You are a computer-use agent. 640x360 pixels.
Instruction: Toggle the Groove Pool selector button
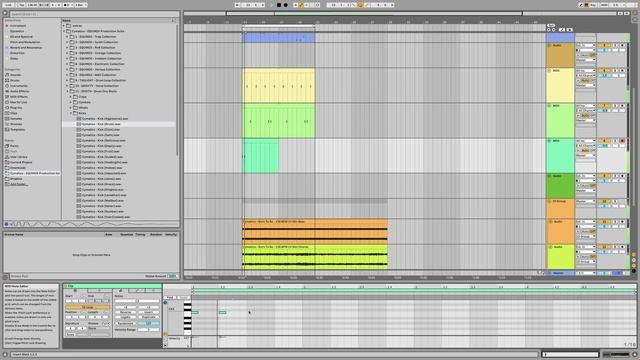(5, 277)
